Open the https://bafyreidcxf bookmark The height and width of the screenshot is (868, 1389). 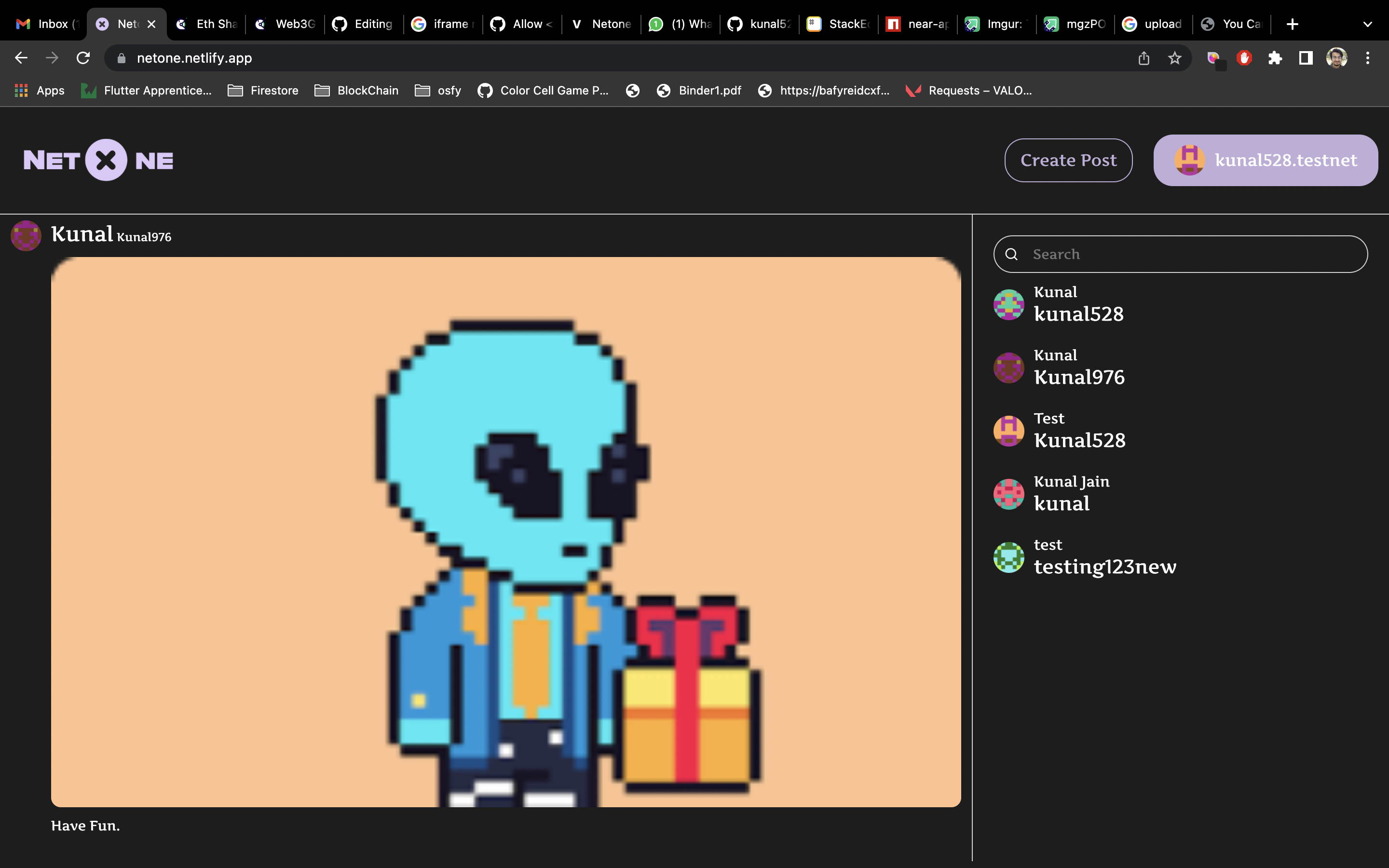(824, 90)
